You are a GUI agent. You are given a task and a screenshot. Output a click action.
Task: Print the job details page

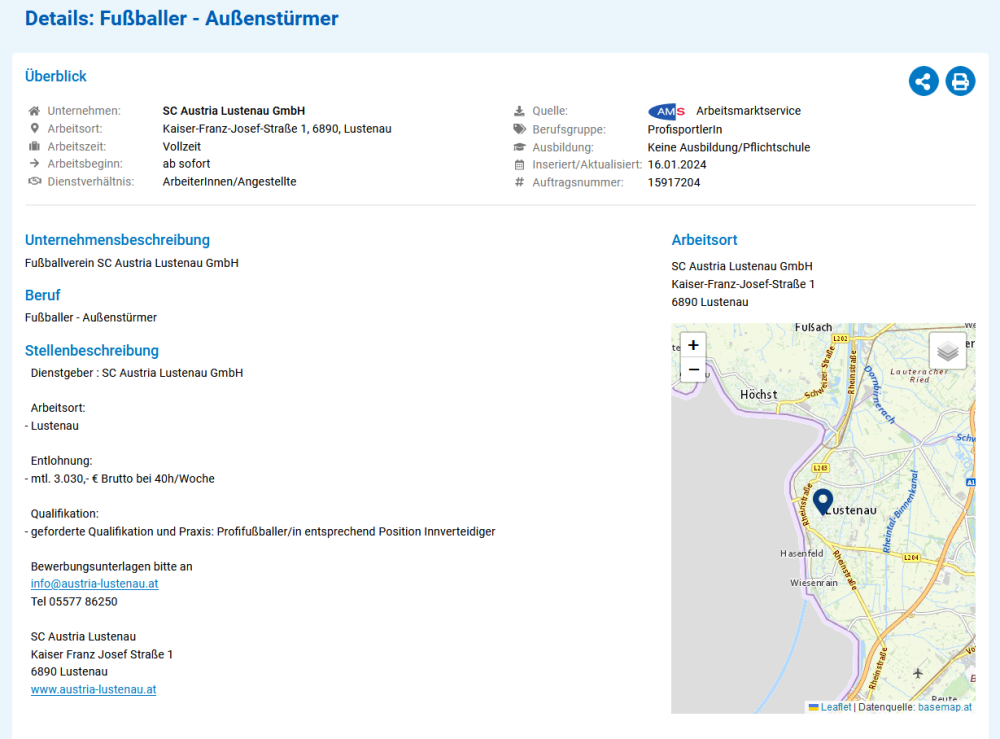click(x=960, y=82)
